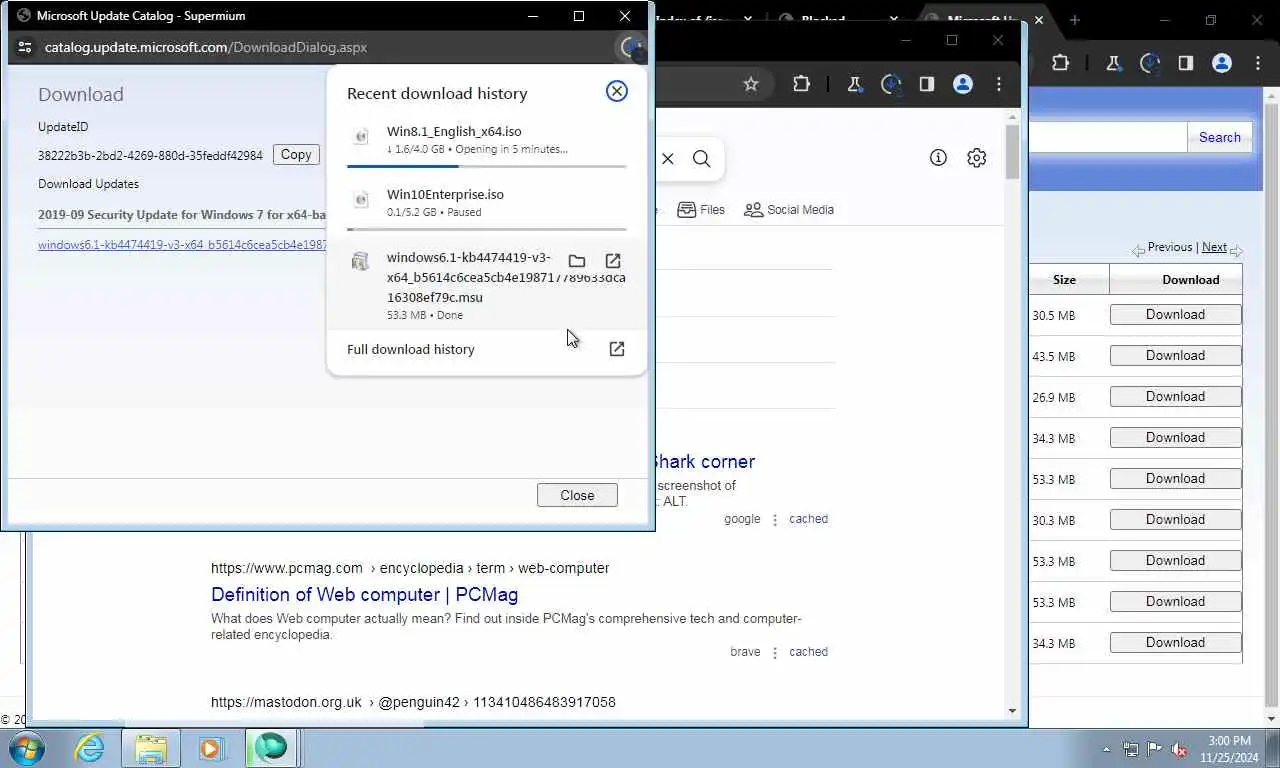
Task: Open three-dot options beside google source
Action: point(774,520)
